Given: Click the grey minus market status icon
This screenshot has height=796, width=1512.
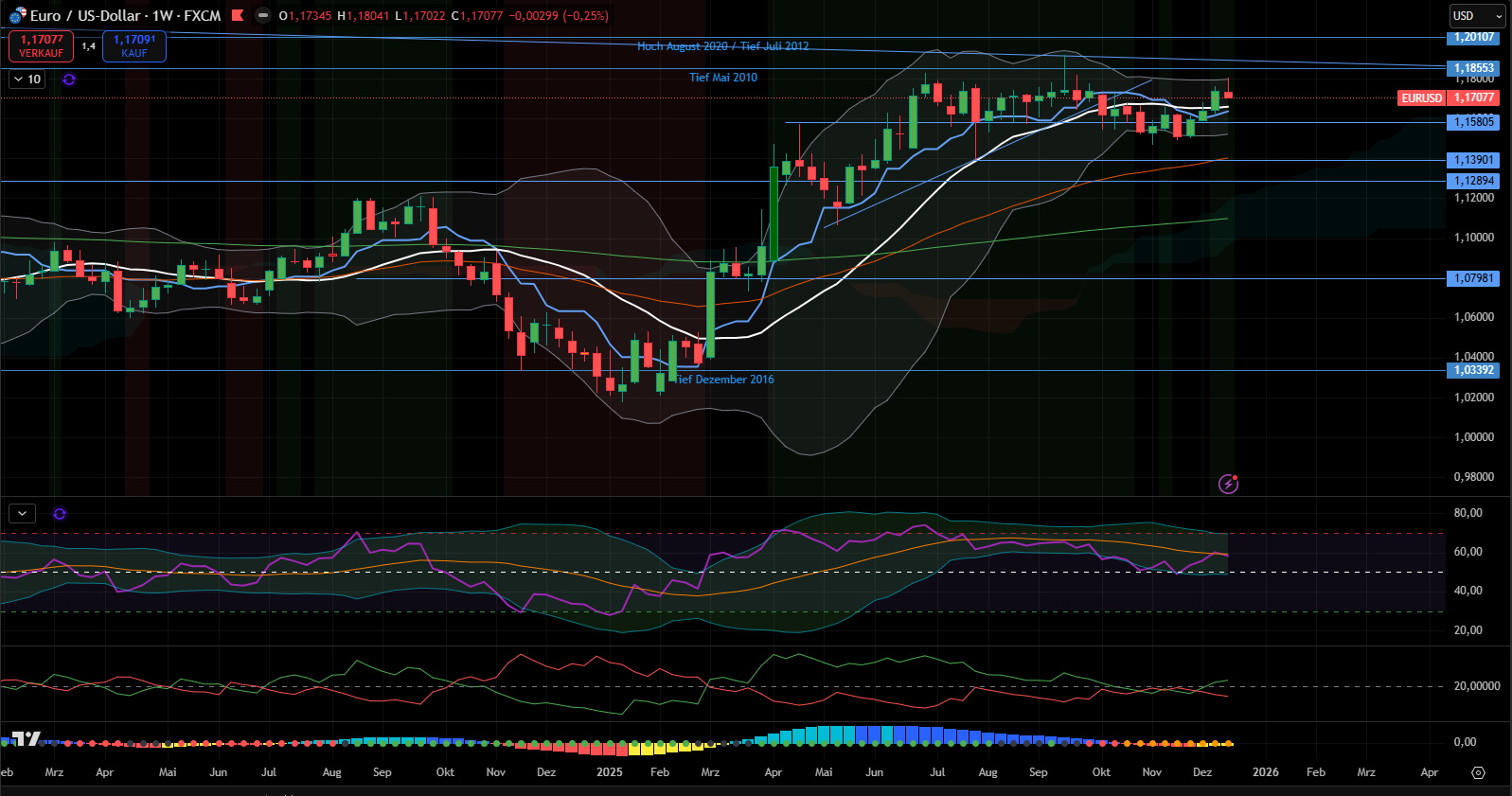Looking at the screenshot, I should tap(263, 15).
